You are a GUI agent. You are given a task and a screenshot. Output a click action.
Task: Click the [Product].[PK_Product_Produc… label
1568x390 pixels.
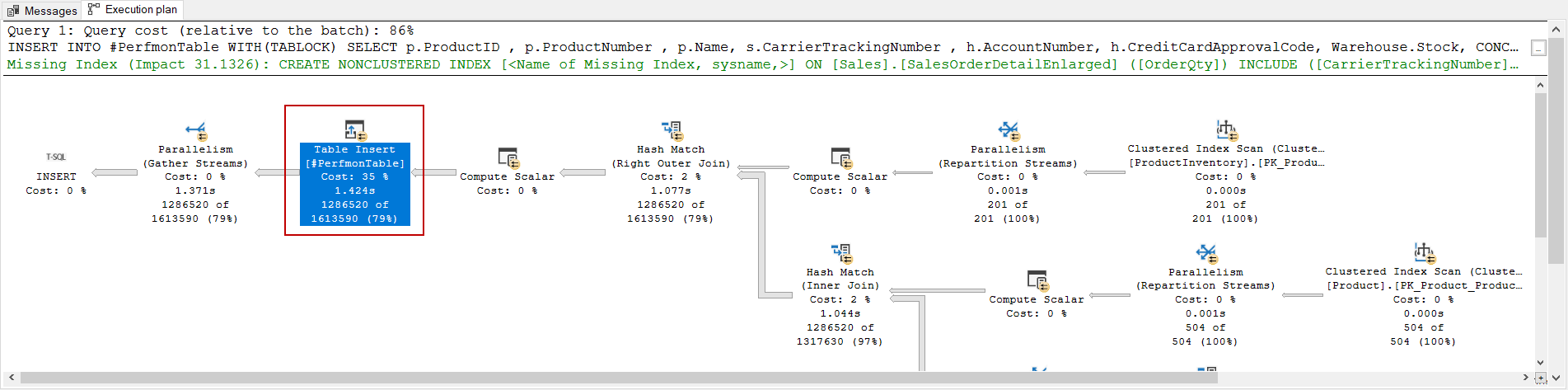click(1424, 285)
